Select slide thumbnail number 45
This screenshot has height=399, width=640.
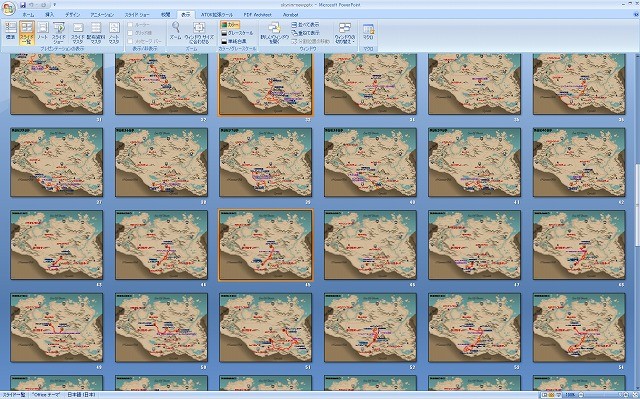[x=266, y=245]
